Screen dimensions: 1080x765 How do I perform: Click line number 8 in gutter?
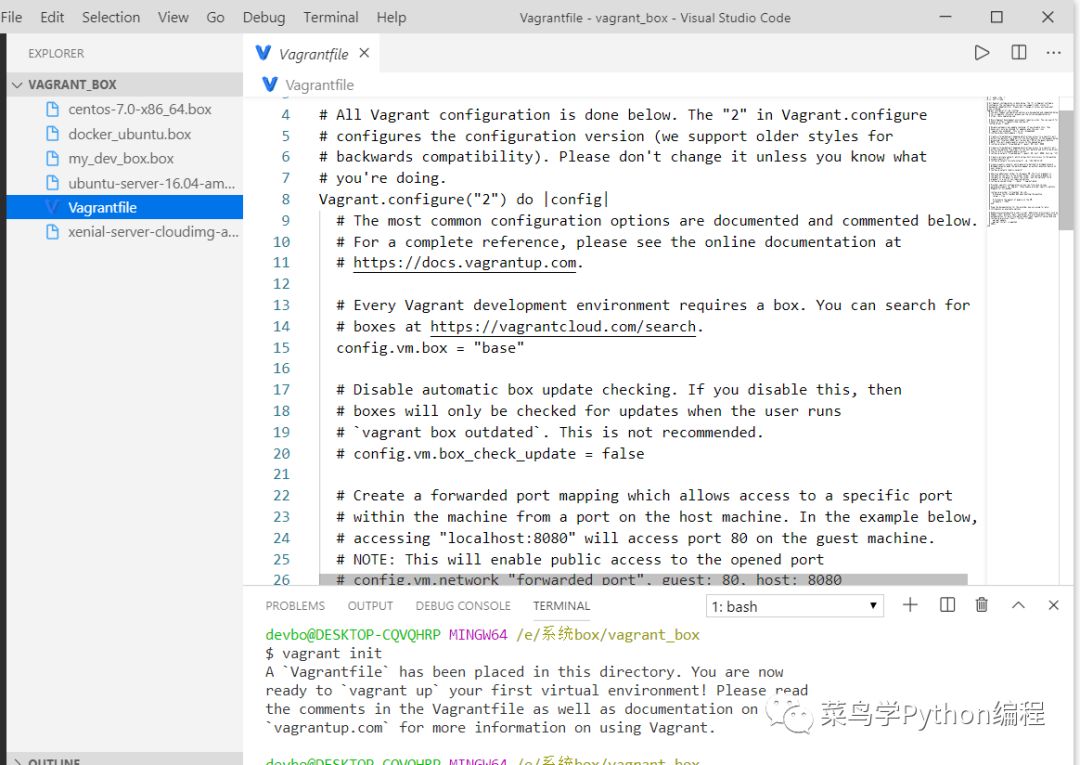[285, 199]
